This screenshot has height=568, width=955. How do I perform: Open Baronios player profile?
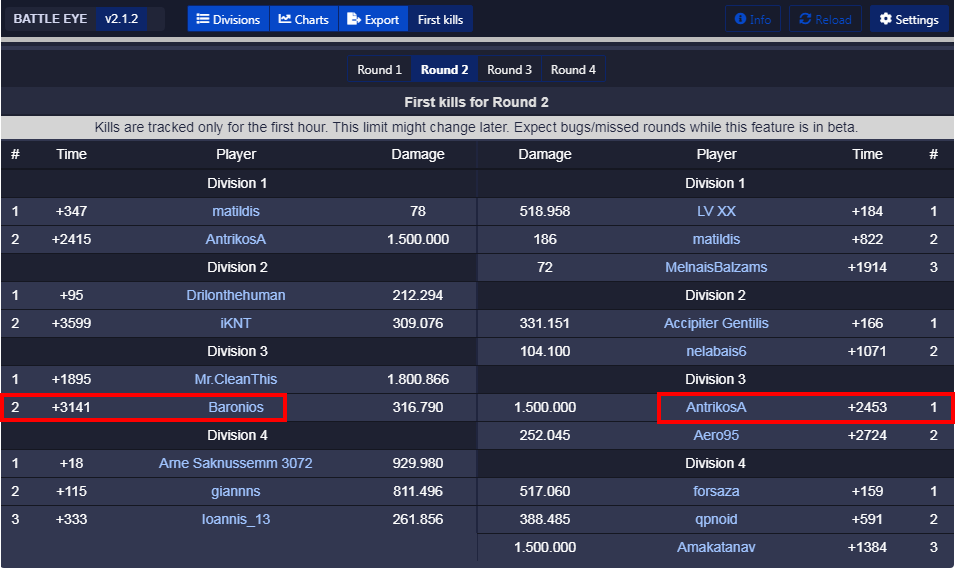[236, 407]
